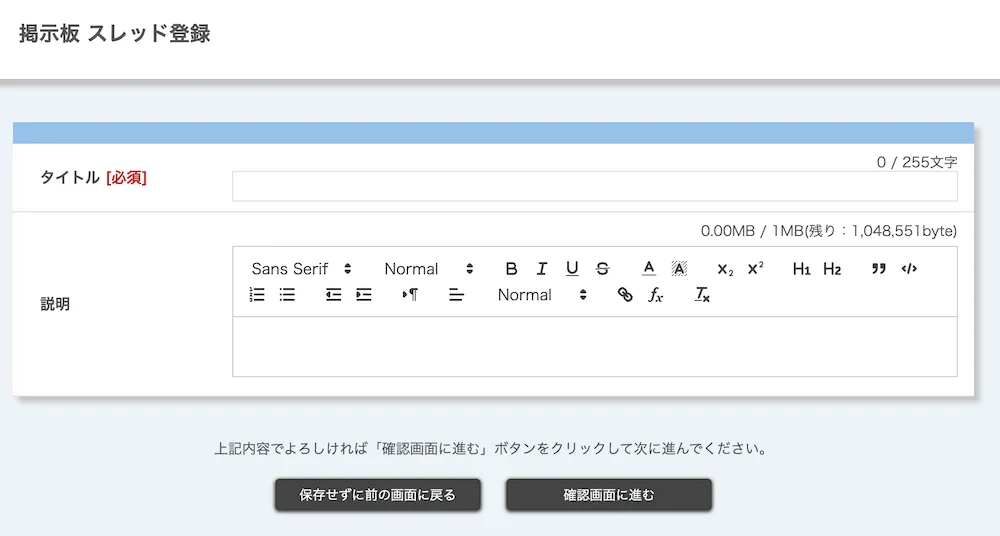Image resolution: width=1000 pixels, height=536 pixels.
Task: Start an ordered numbered list
Action: 257,295
